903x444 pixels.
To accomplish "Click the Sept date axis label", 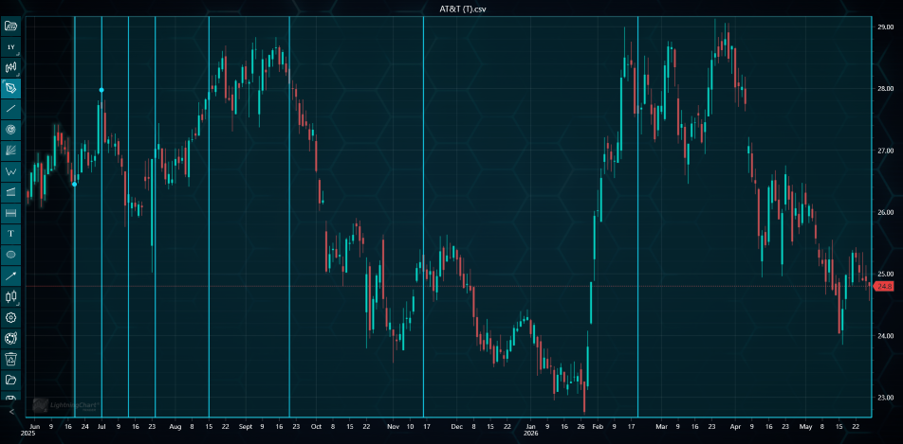I will 245,427.
